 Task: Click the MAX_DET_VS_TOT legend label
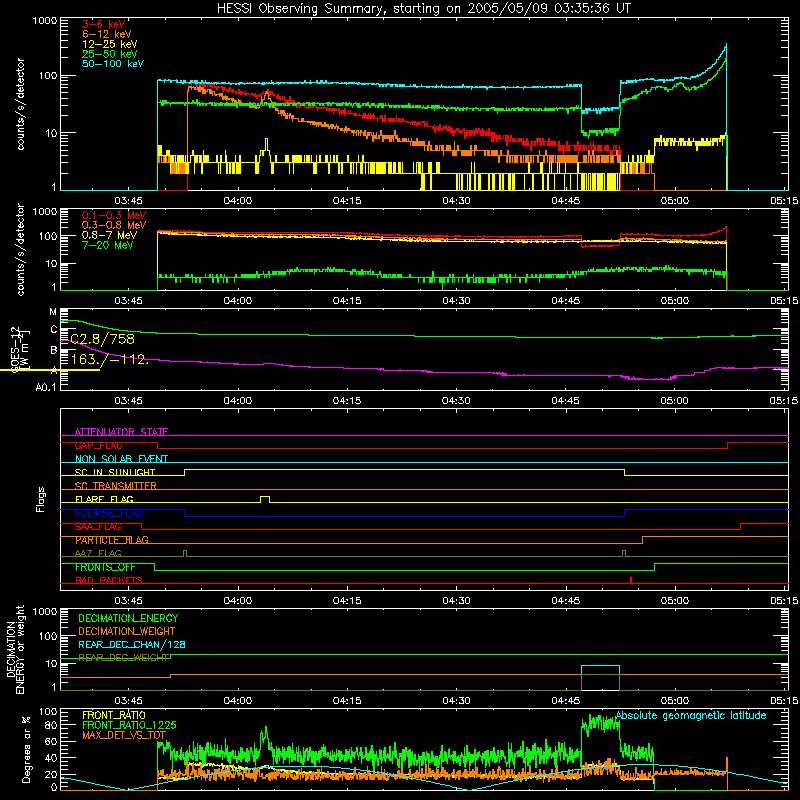[124, 735]
